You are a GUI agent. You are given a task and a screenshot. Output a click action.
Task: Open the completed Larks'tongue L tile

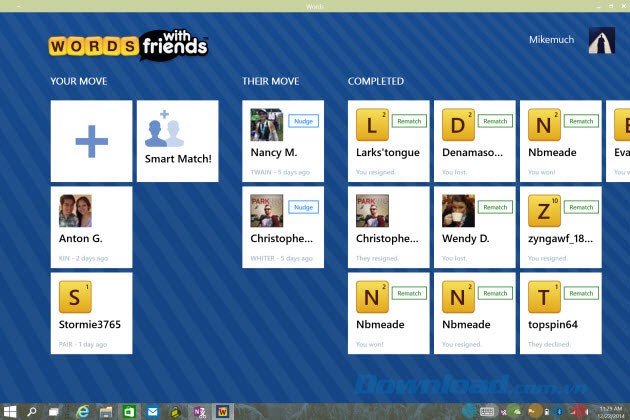(372, 125)
